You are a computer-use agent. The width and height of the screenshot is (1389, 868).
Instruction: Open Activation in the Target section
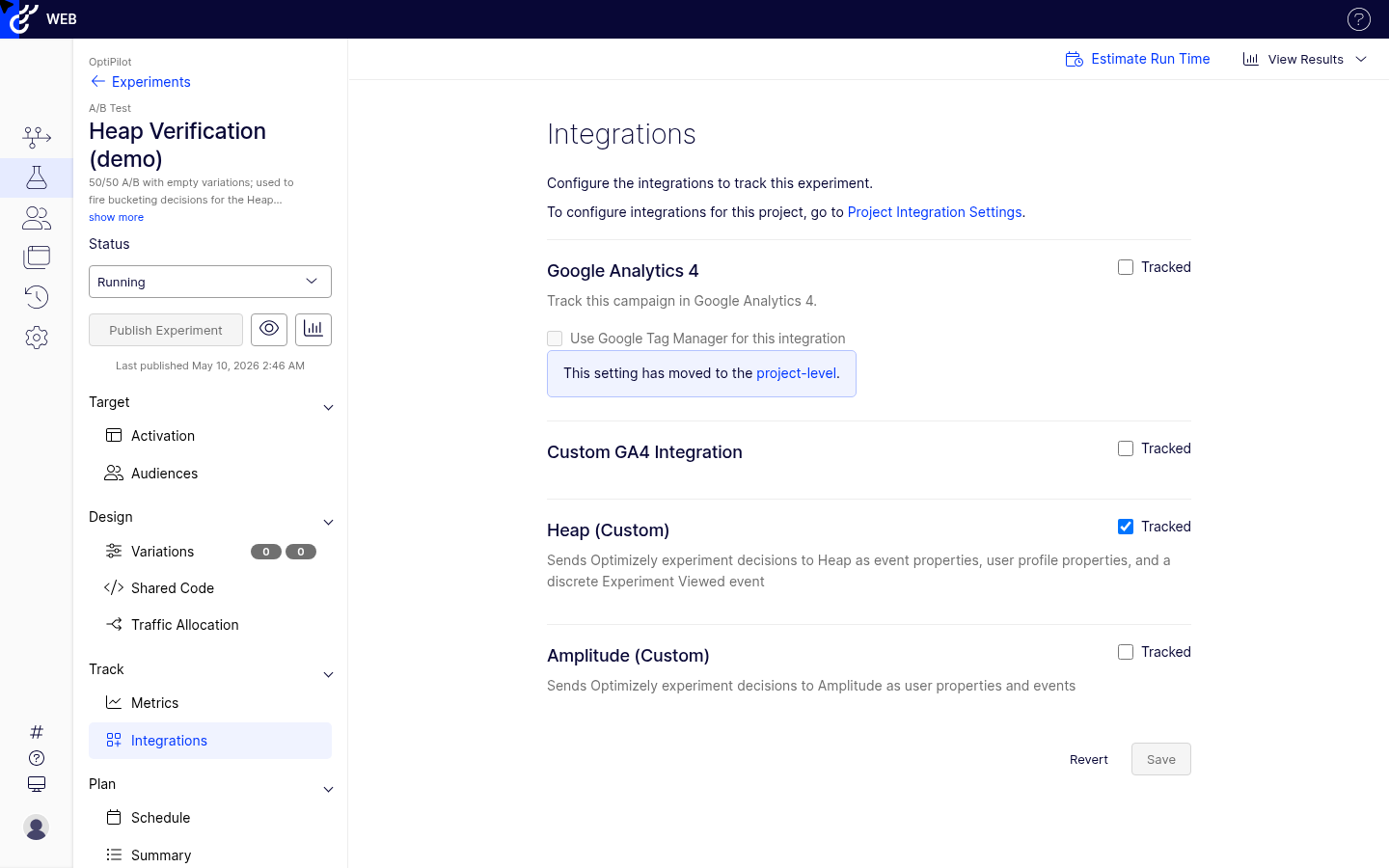tap(210, 436)
